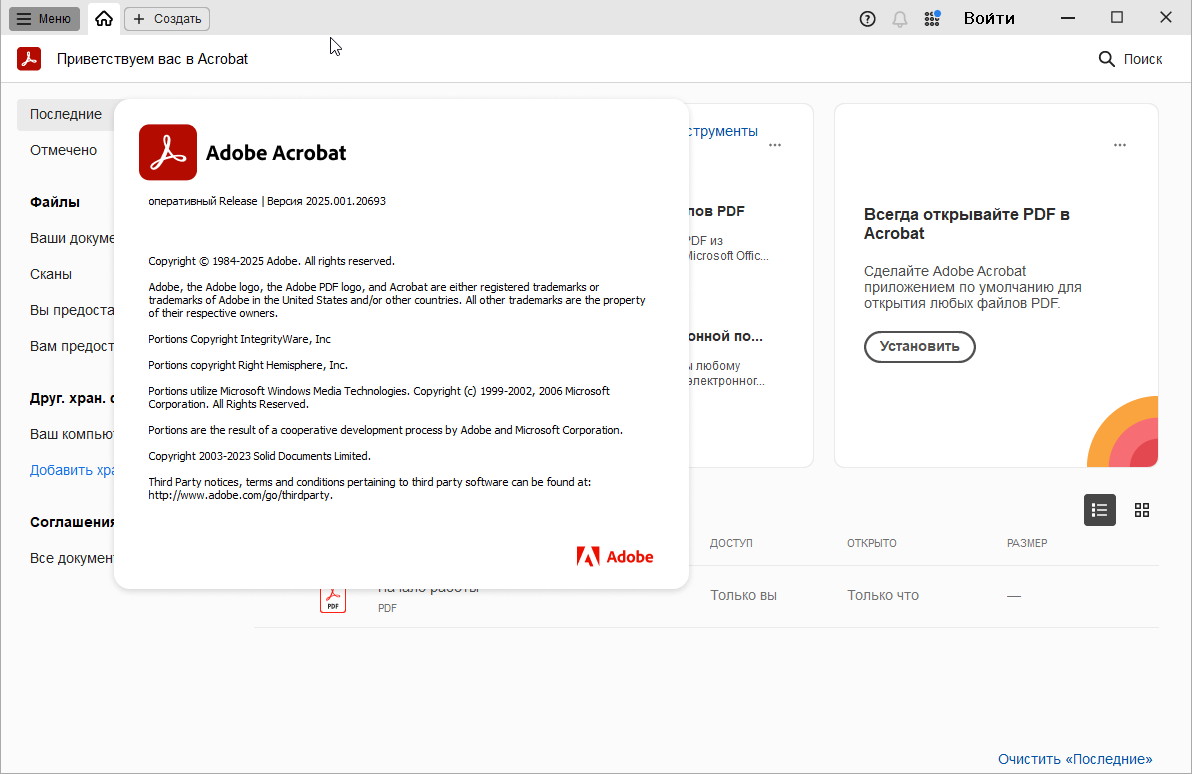Click Всегда открывайте PDF в Acrobat heading
1192x774 pixels.
tap(966, 224)
